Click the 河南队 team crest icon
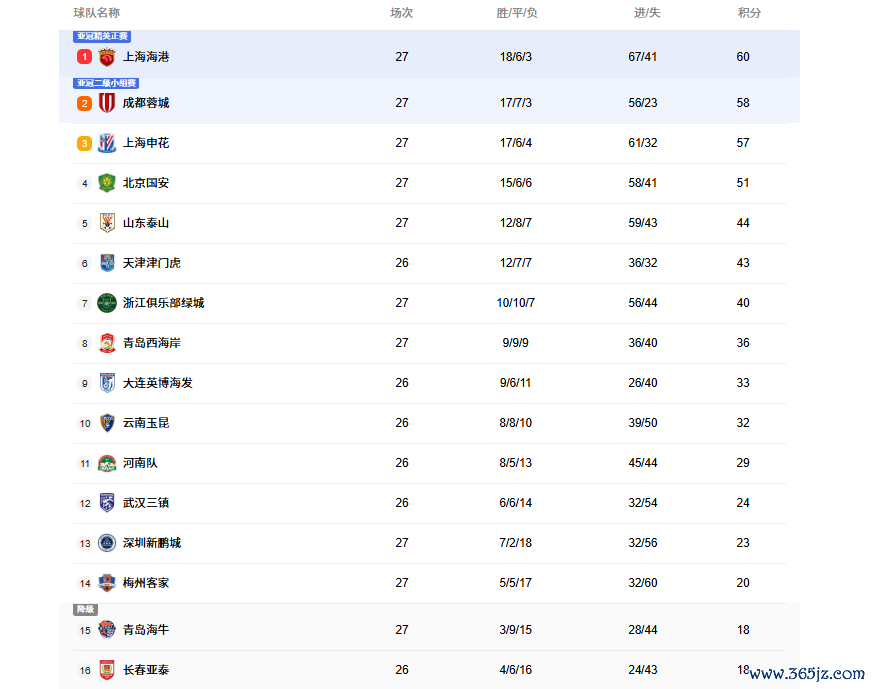872x689 pixels. [107, 463]
